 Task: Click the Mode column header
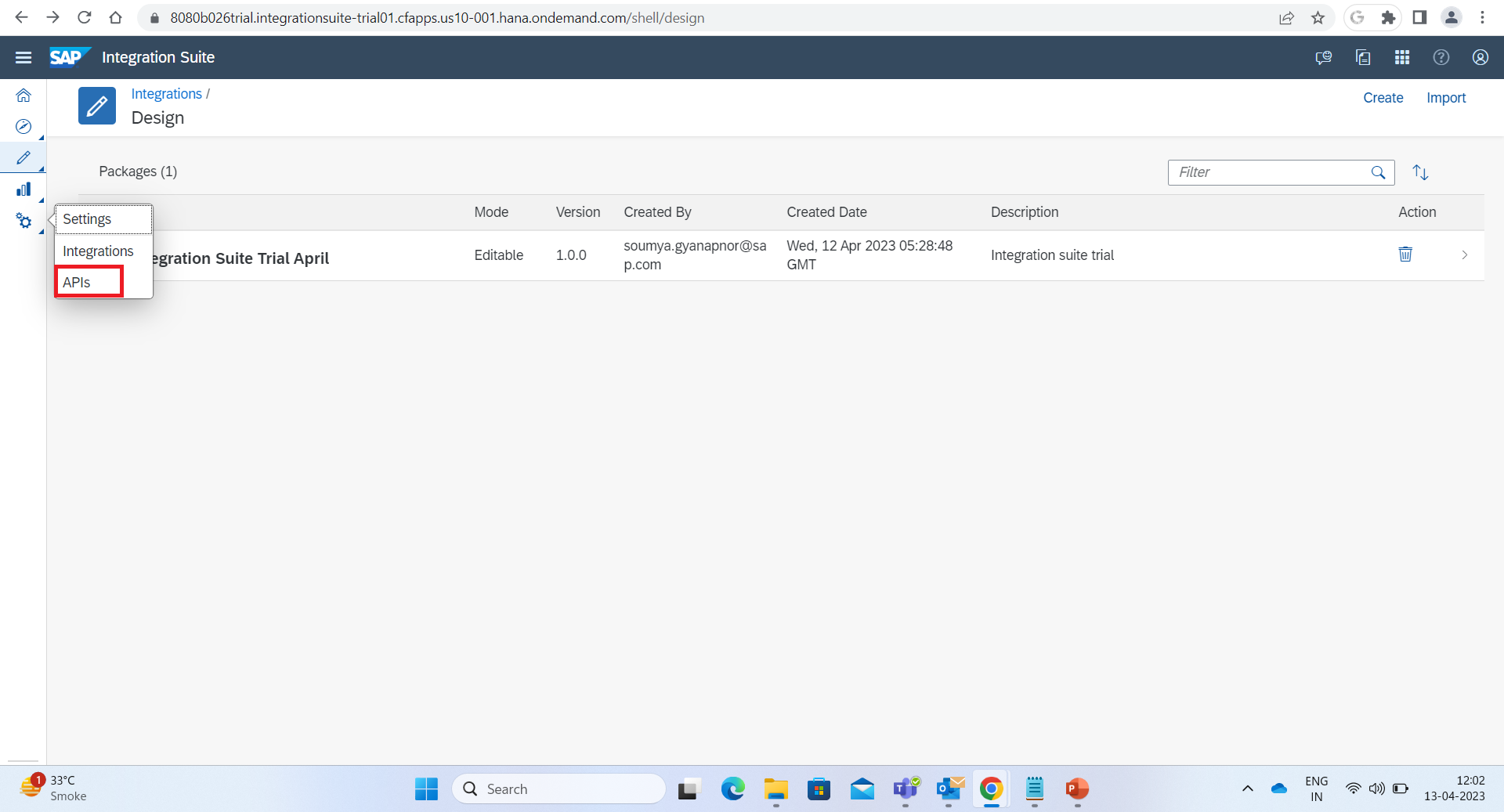[491, 212]
